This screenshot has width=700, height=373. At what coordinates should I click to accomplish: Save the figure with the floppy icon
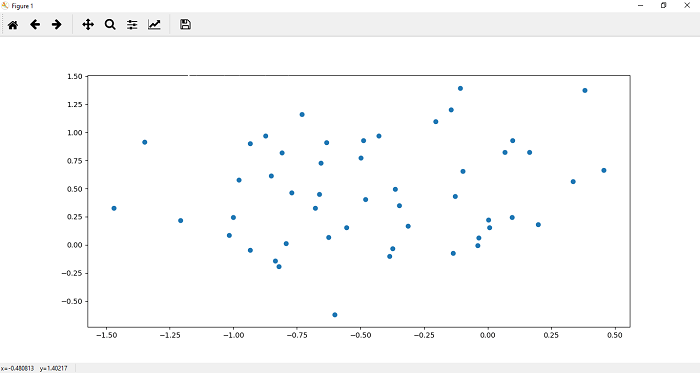point(185,25)
